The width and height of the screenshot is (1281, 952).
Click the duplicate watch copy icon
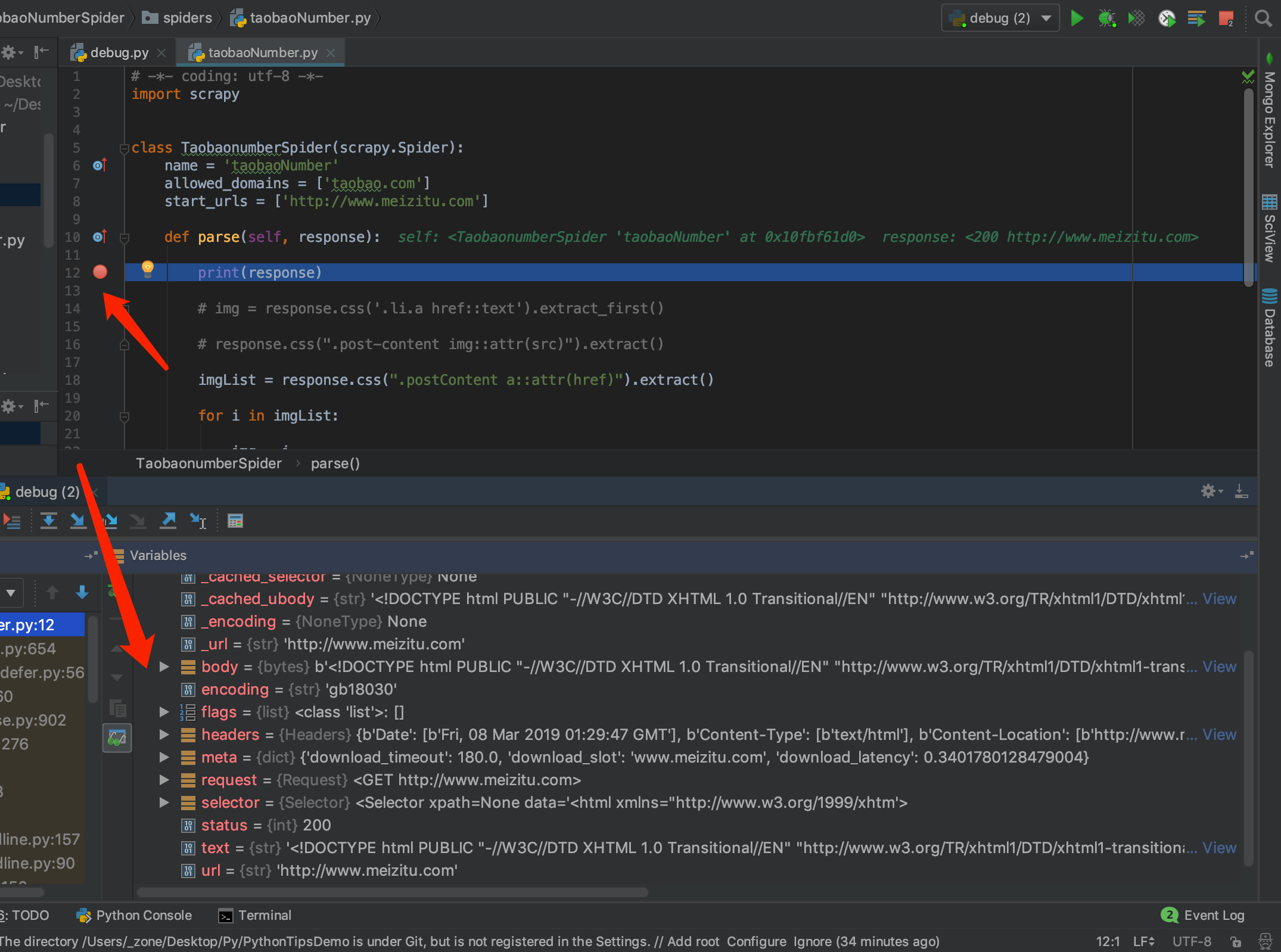(117, 708)
